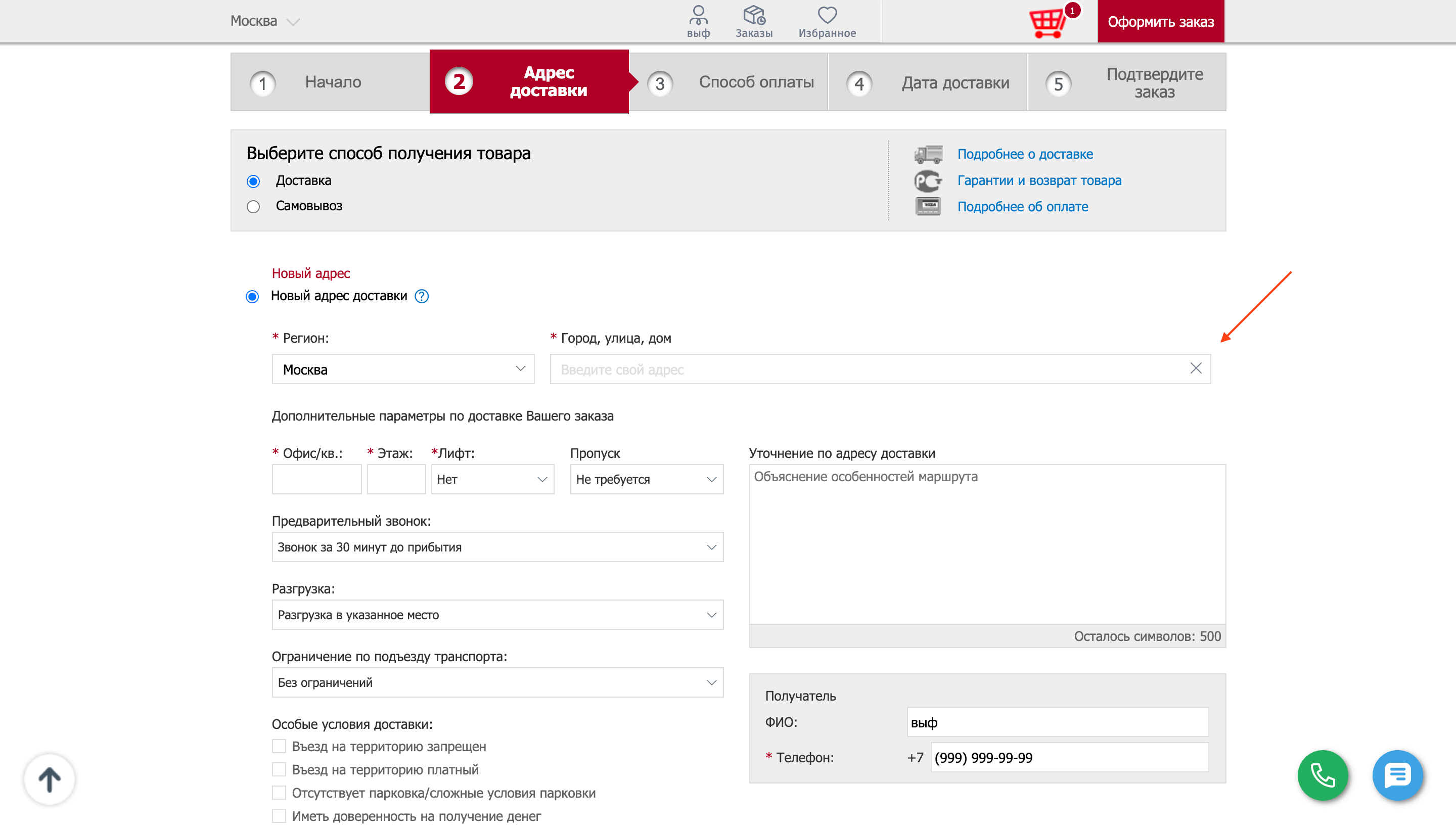Select step 2 Адрес доставки
The height and width of the screenshot is (829, 1456).
[x=529, y=81]
